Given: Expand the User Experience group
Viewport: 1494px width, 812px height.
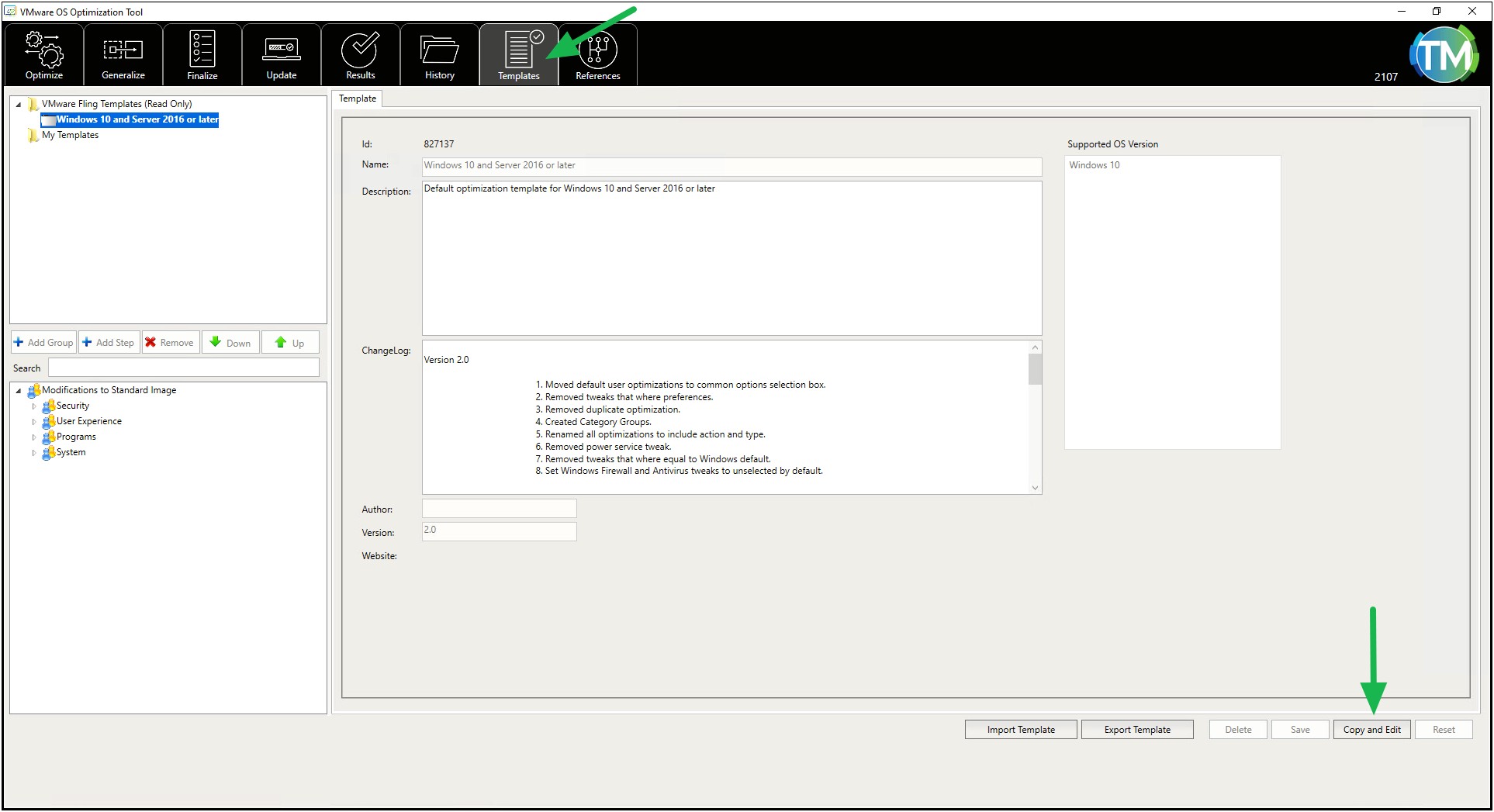Looking at the screenshot, I should (x=34, y=421).
